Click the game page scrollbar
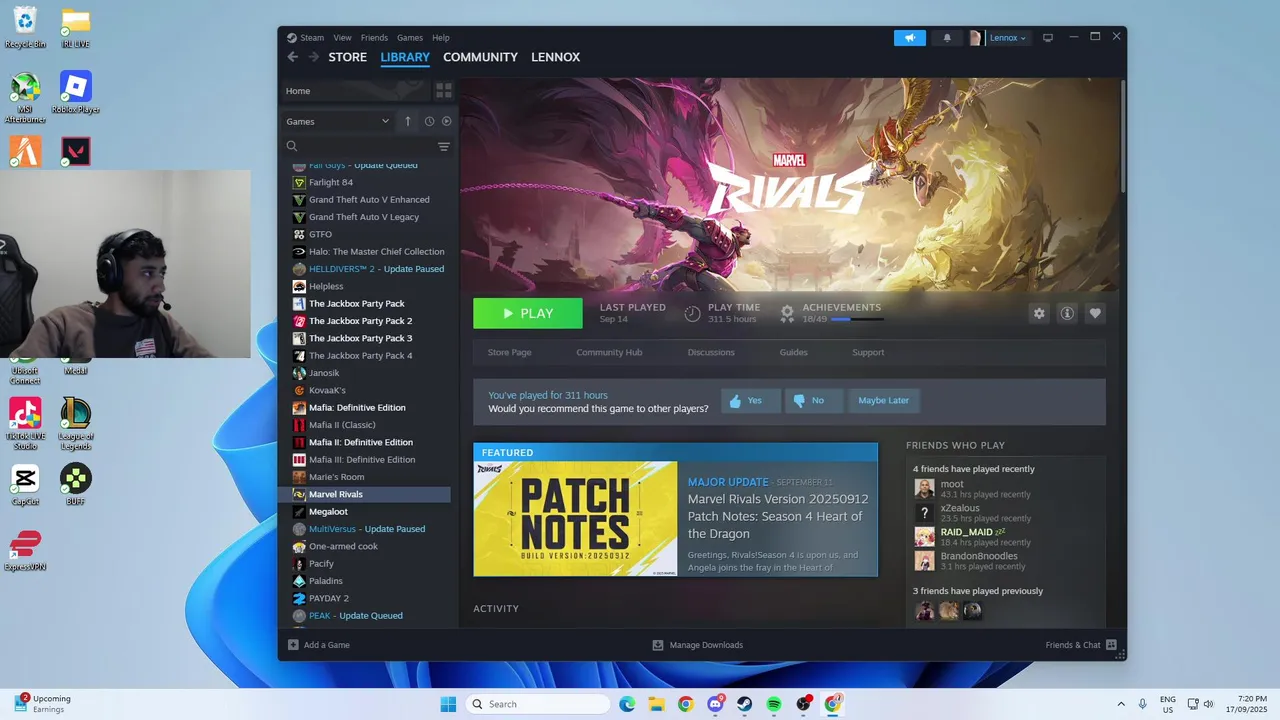Image resolution: width=1280 pixels, height=720 pixels. click(x=1122, y=135)
